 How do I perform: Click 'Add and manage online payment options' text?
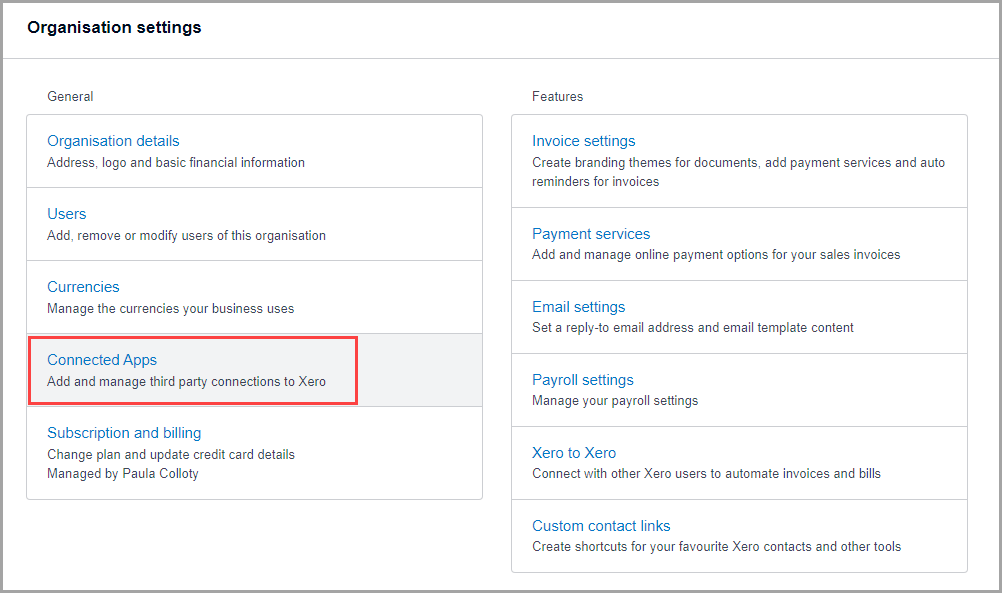tap(716, 254)
